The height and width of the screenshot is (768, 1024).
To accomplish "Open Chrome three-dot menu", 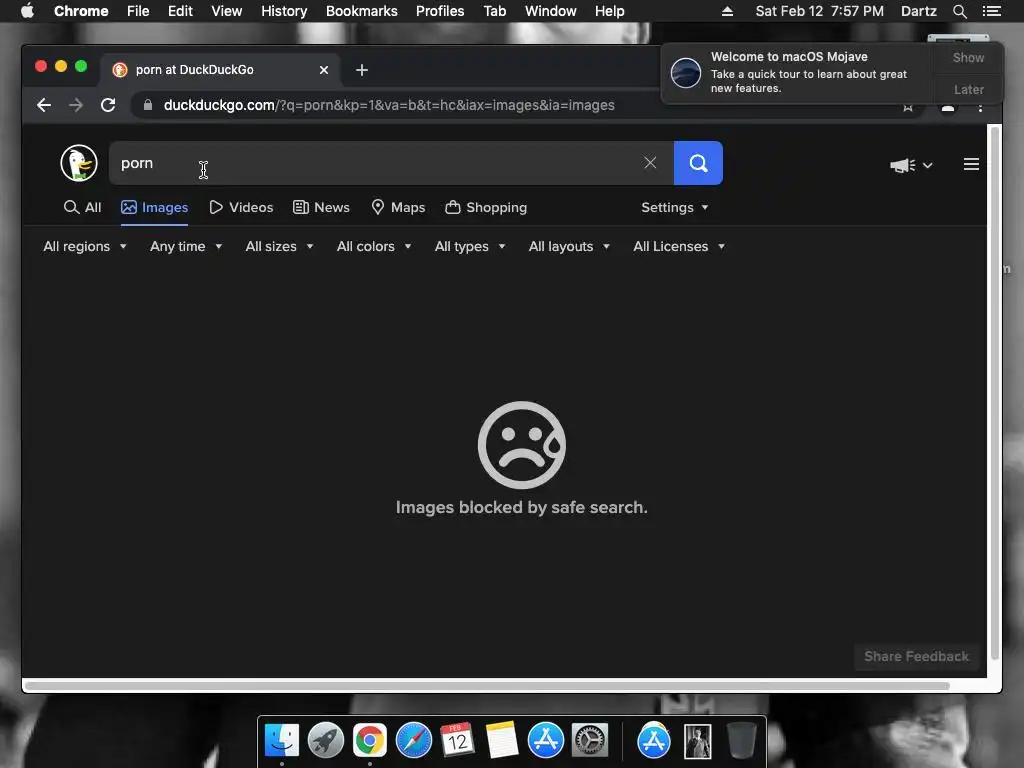I will pyautogui.click(x=980, y=107).
